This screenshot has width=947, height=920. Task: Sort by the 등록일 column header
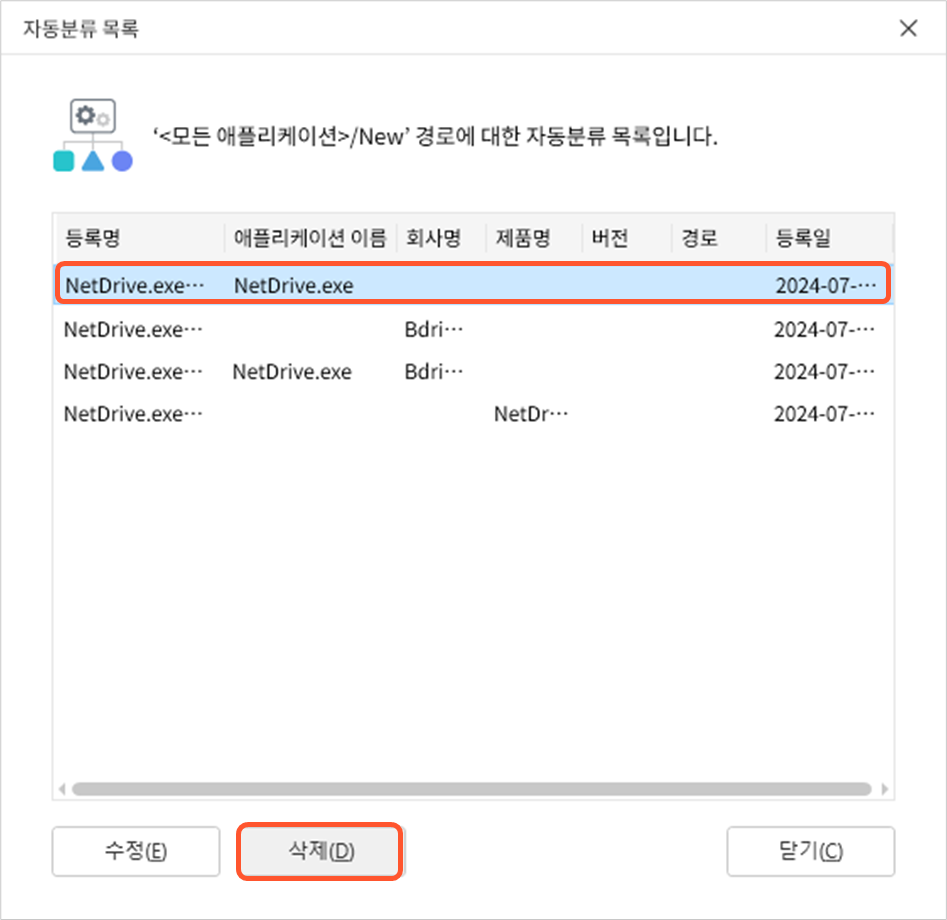pyautogui.click(x=829, y=238)
